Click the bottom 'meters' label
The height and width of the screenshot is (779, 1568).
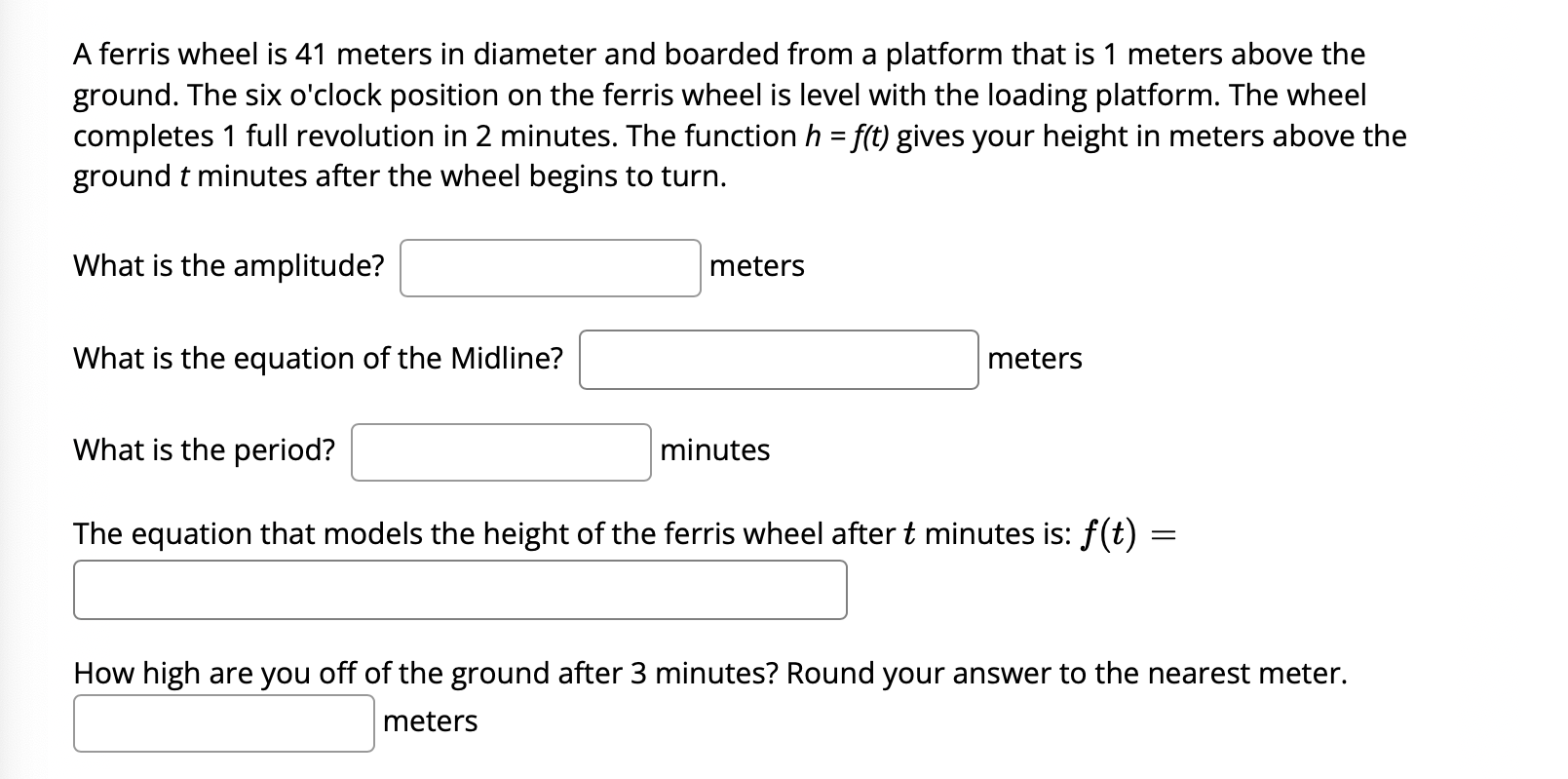(x=429, y=722)
